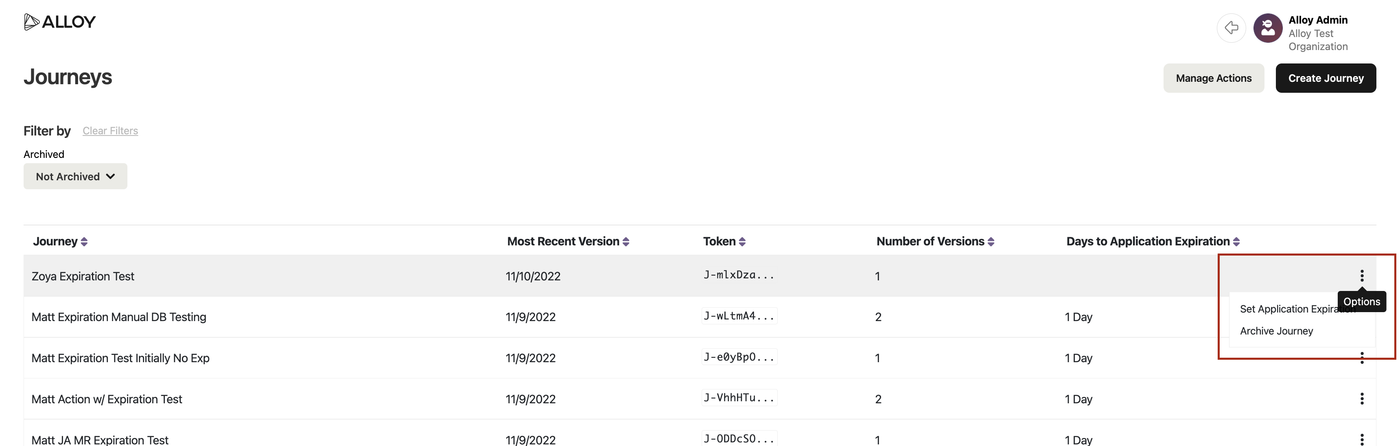Open options for Matt Expiration Test Initially No Exp
This screenshot has width=1400, height=446.
point(1361,359)
